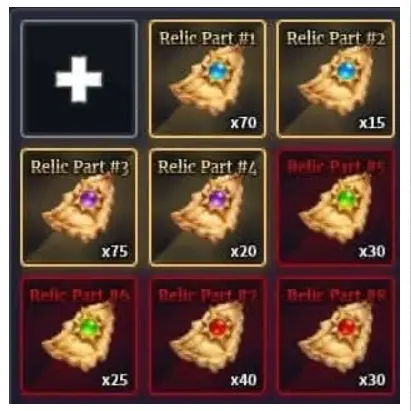Viewport: 411px width, 411px height.
Task: Select the locked Relic Part #5 green-gem fragment
Action: tap(335, 209)
